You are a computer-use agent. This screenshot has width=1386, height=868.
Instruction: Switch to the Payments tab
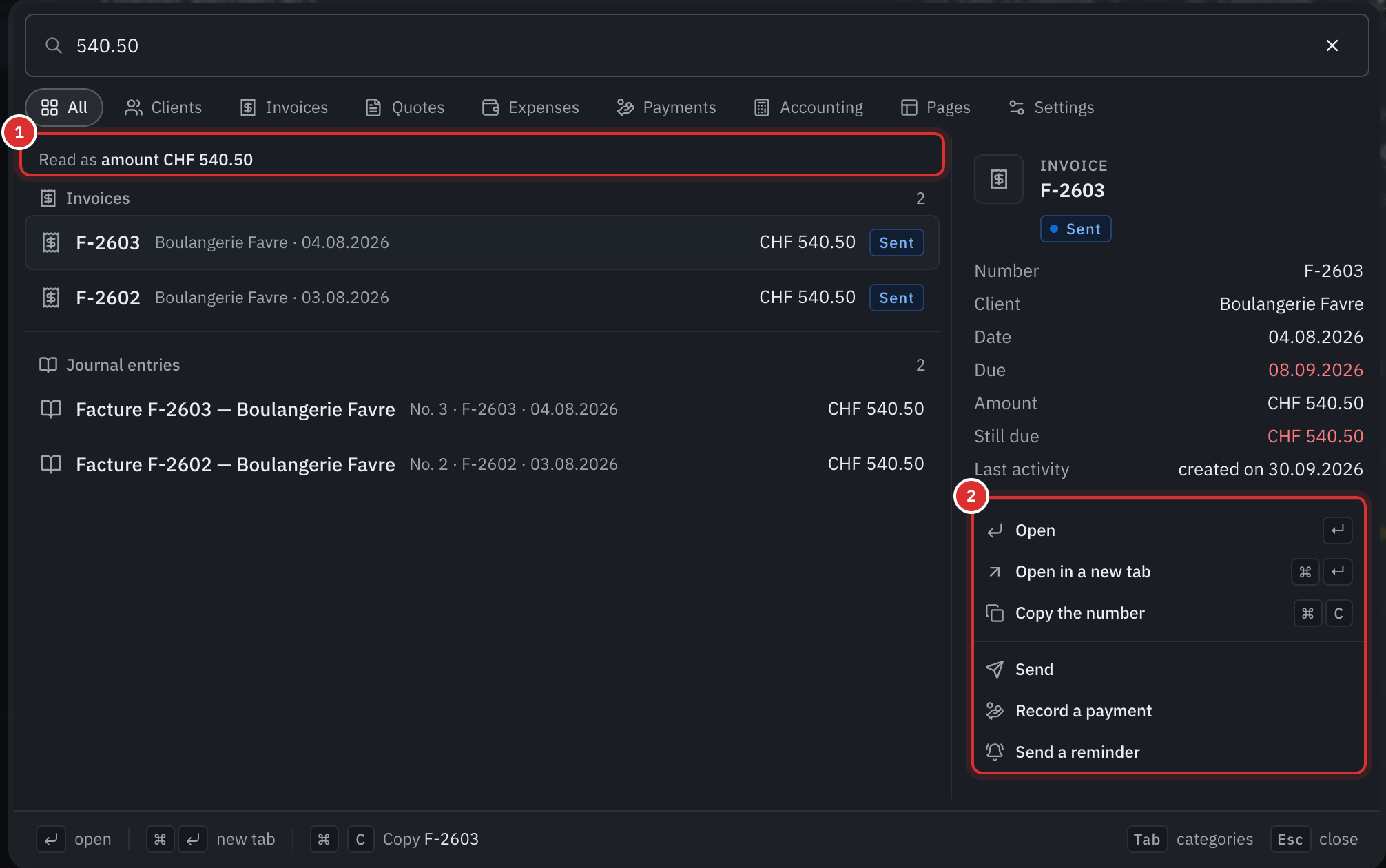pos(666,107)
